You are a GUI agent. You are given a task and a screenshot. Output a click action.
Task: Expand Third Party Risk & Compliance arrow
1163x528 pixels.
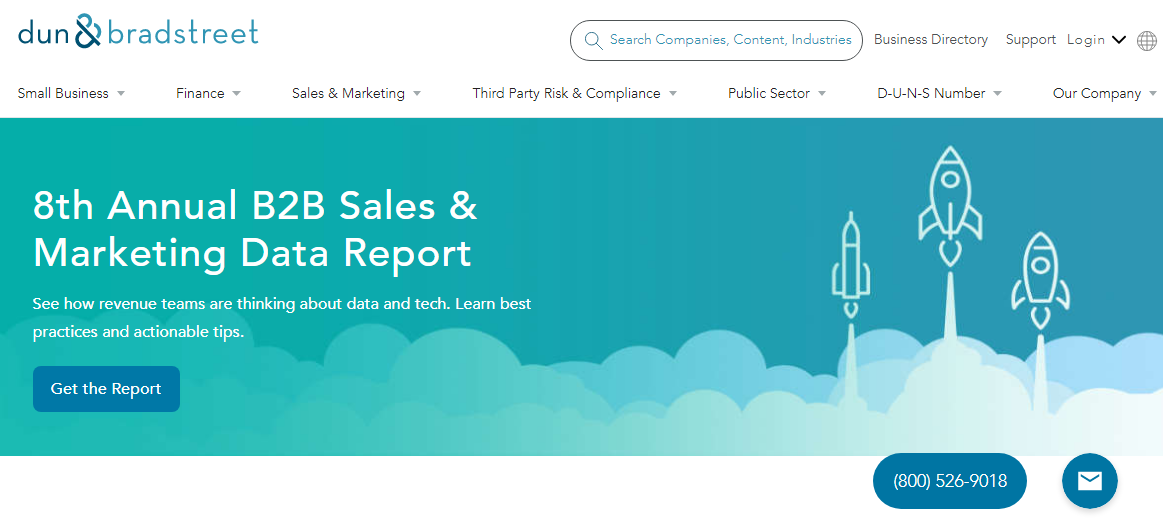[673, 93]
